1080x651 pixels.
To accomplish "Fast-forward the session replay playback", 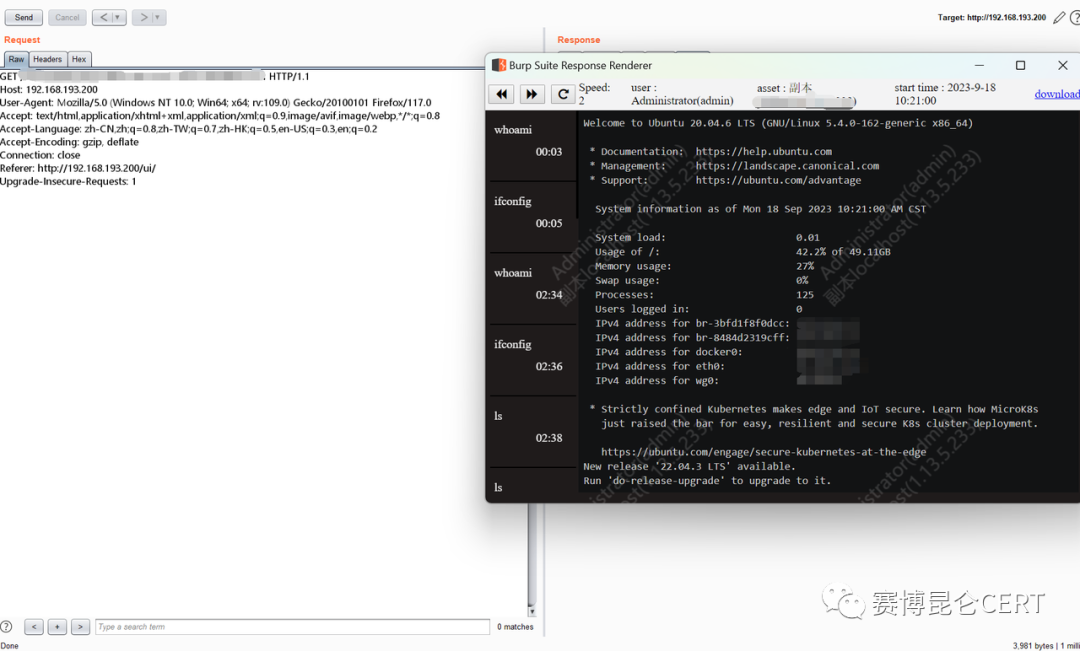I will pyautogui.click(x=532, y=94).
